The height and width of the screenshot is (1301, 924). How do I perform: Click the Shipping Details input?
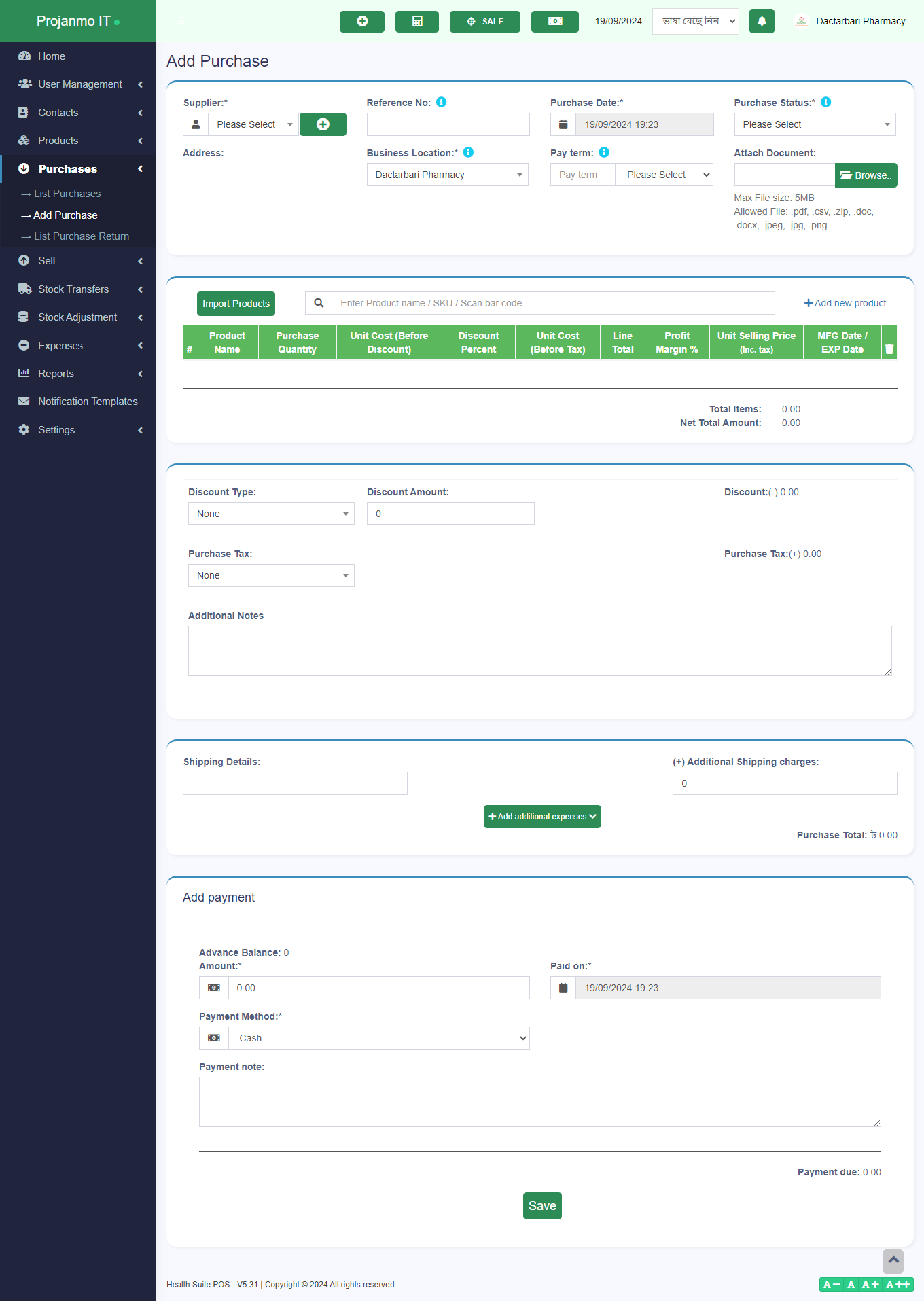click(295, 783)
